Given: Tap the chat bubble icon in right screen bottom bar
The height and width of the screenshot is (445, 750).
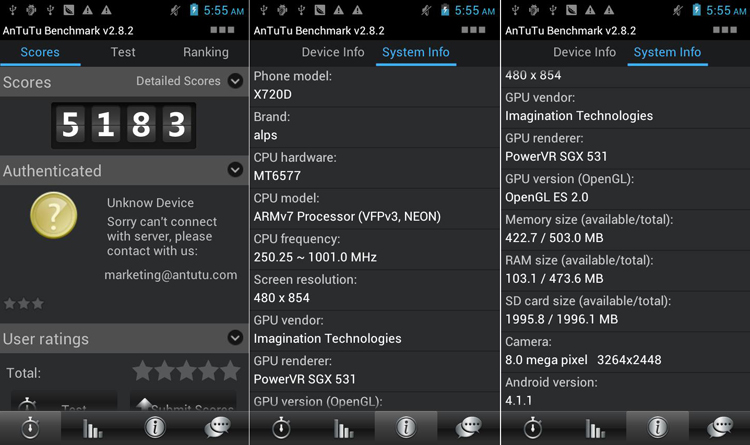Looking at the screenshot, I should 720,427.
